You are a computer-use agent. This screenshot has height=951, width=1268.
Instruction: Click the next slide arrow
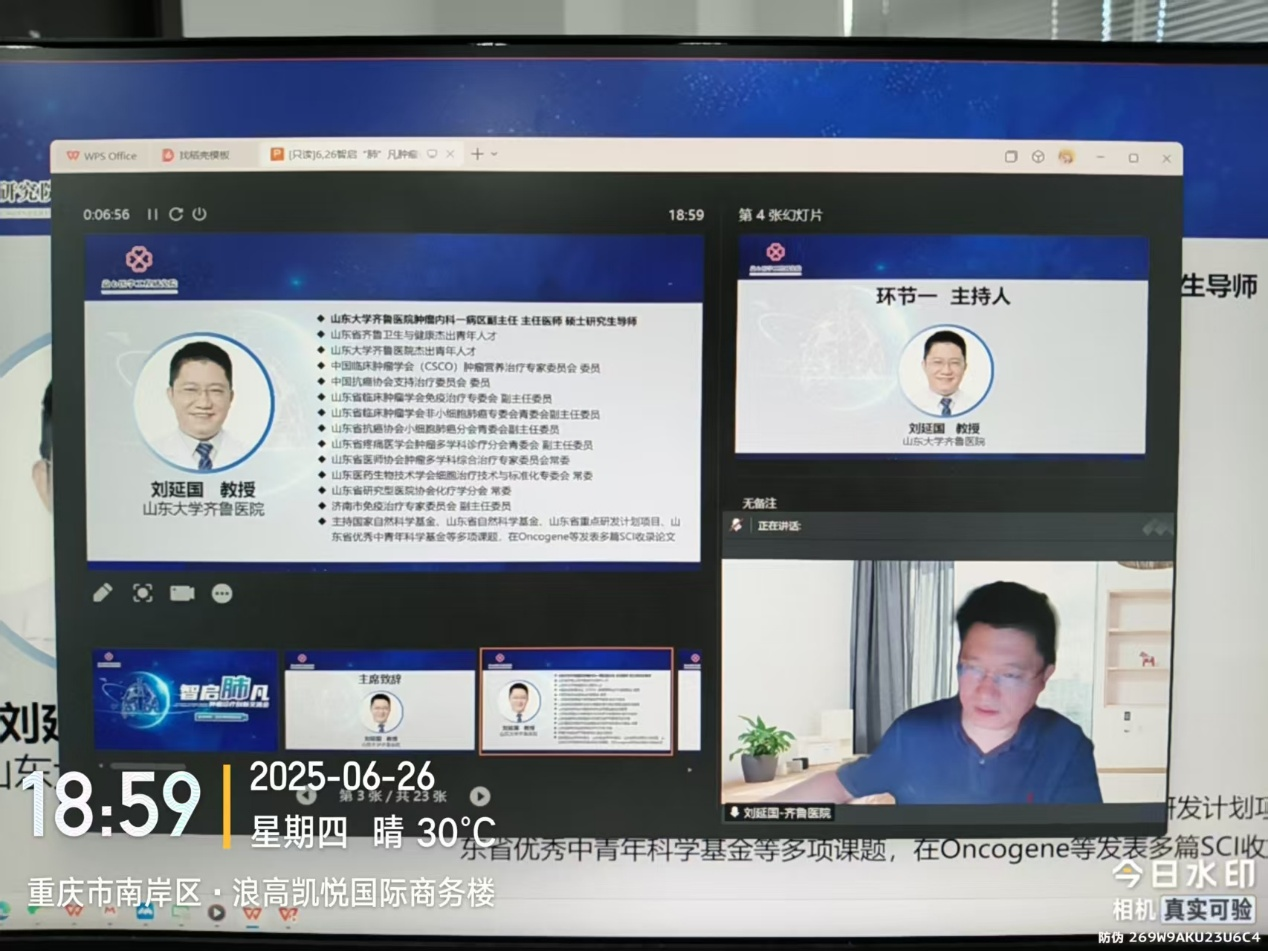click(x=480, y=797)
